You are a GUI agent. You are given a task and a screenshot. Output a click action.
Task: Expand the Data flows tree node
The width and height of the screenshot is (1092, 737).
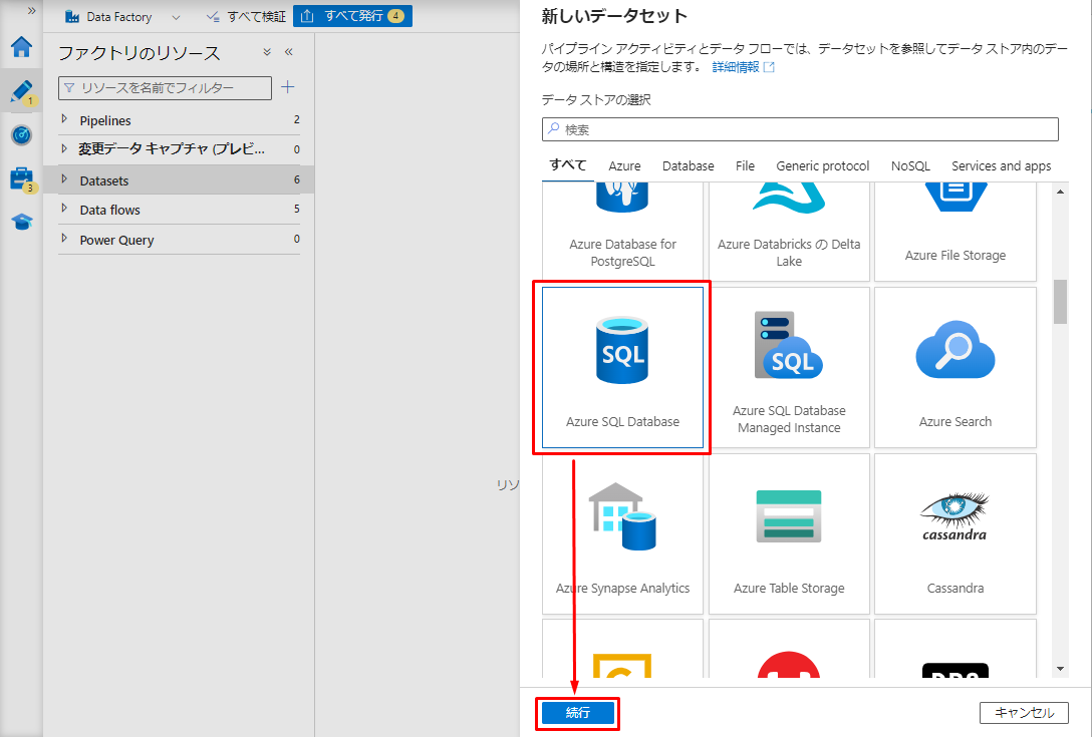tap(65, 210)
